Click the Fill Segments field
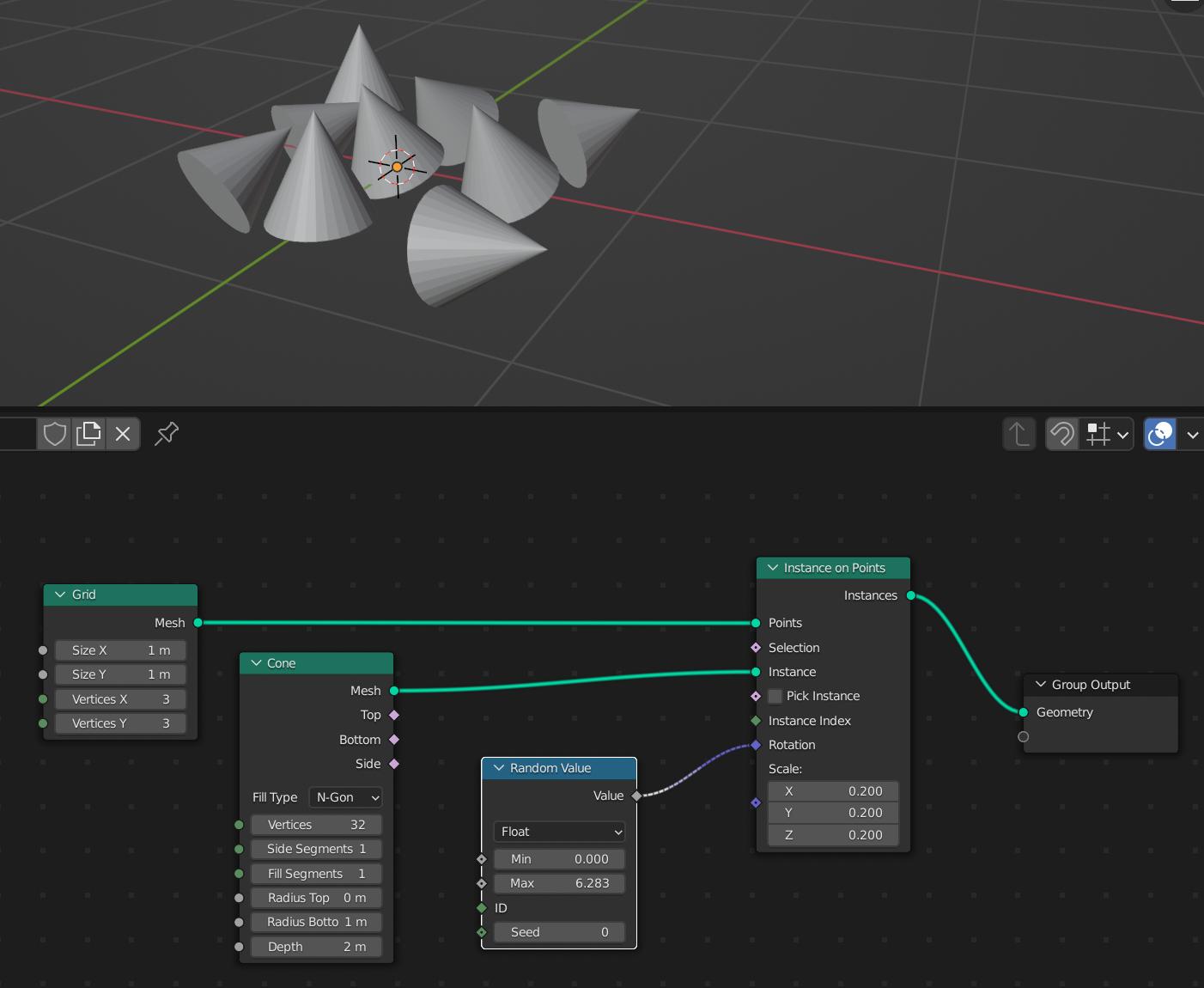Image resolution: width=1204 pixels, height=988 pixels. click(x=316, y=874)
